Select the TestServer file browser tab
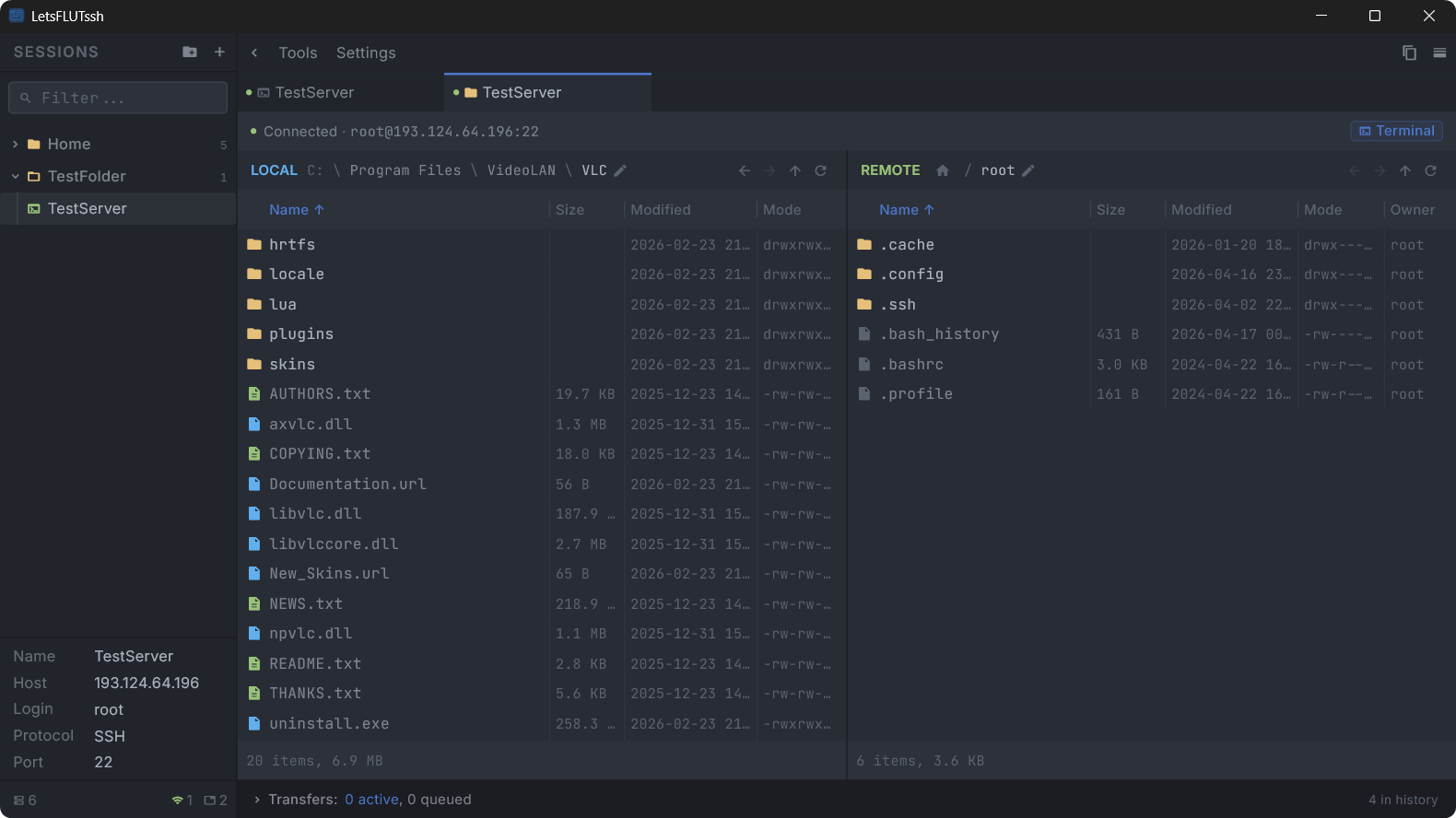 [x=547, y=93]
